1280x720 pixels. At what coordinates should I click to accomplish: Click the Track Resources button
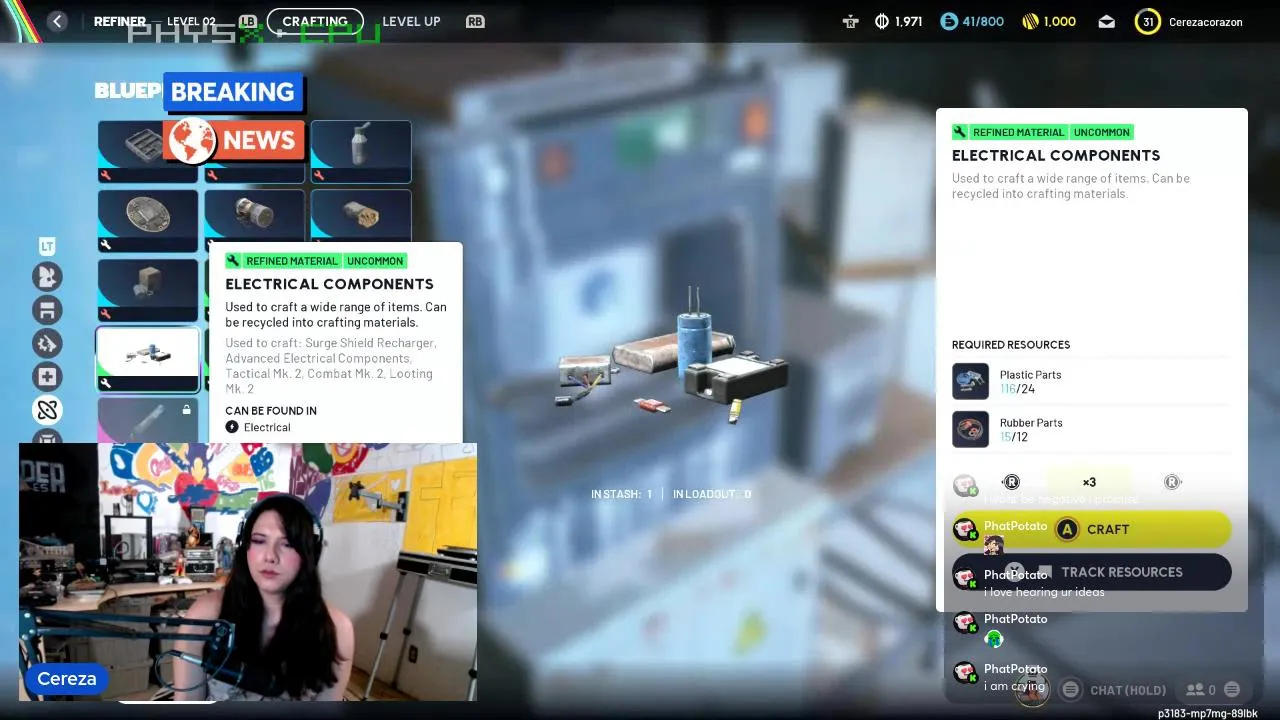1092,572
